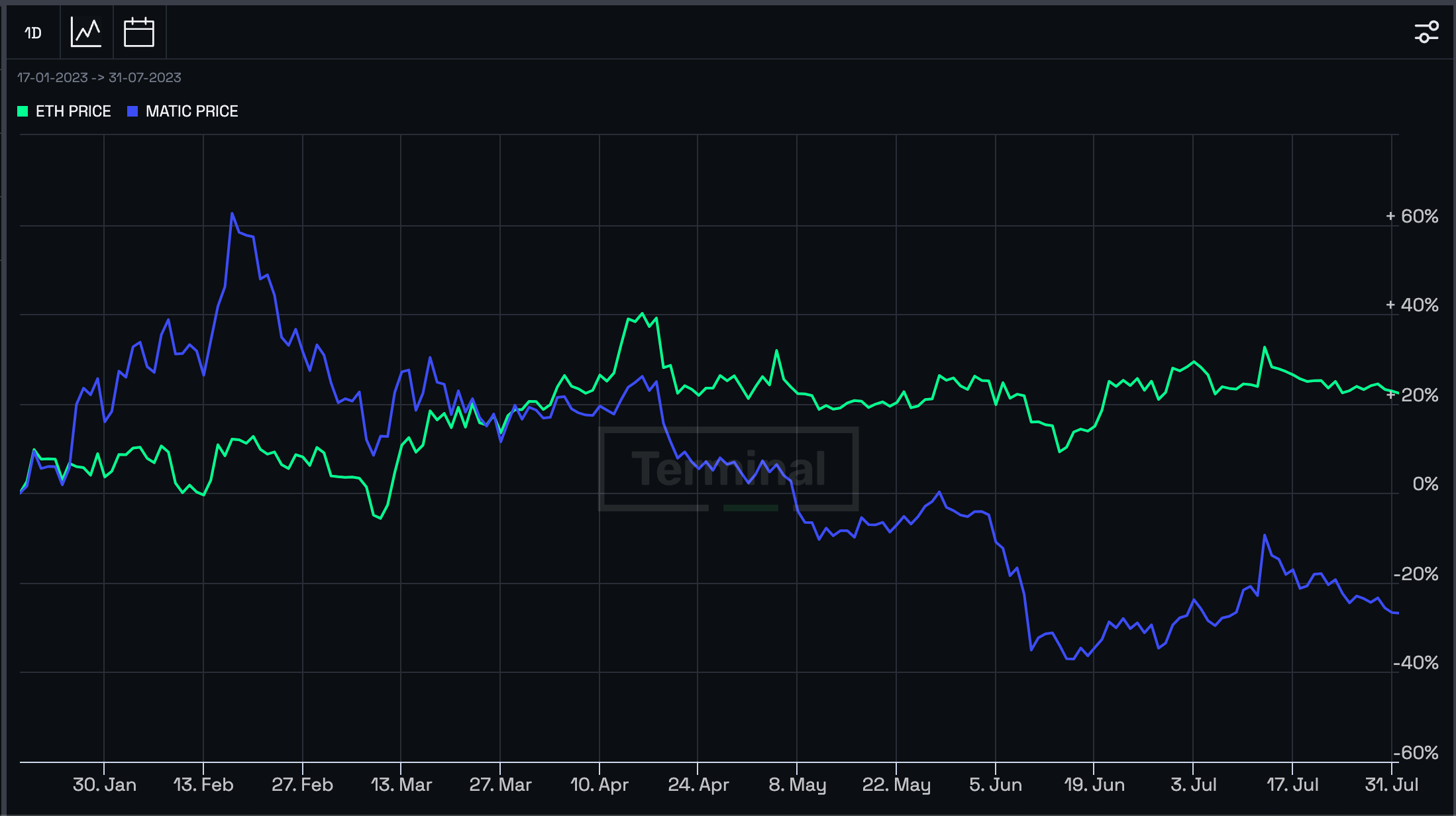The height and width of the screenshot is (816, 1456).
Task: Click the date range 17-01-2023 -> 31-07-2023 text
Action: (99, 77)
